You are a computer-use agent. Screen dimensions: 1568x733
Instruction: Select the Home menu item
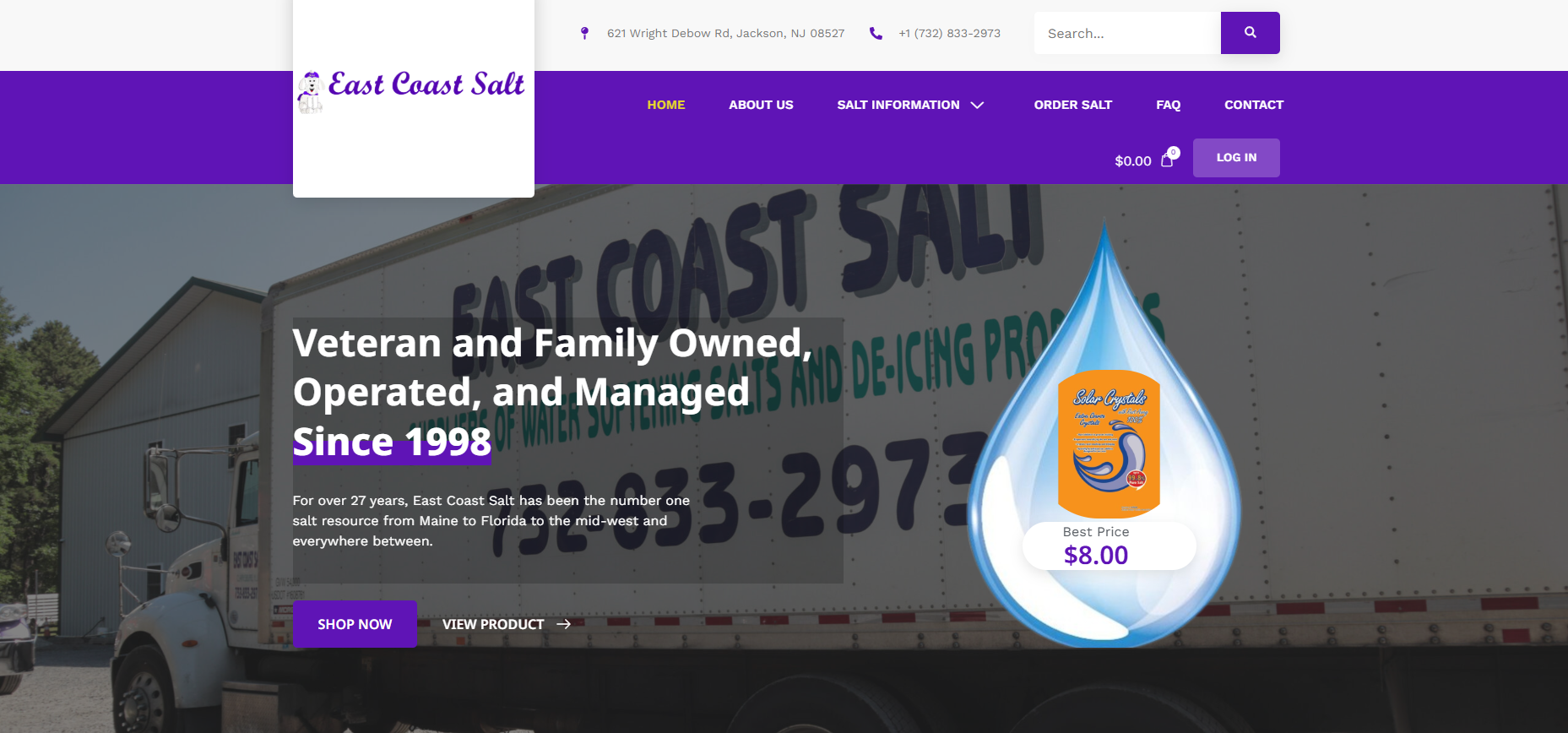click(666, 105)
